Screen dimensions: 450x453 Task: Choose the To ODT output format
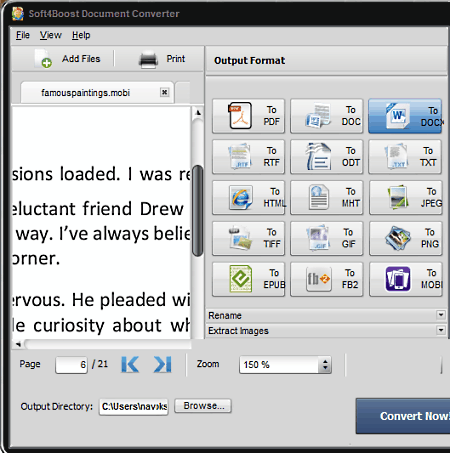(x=327, y=157)
